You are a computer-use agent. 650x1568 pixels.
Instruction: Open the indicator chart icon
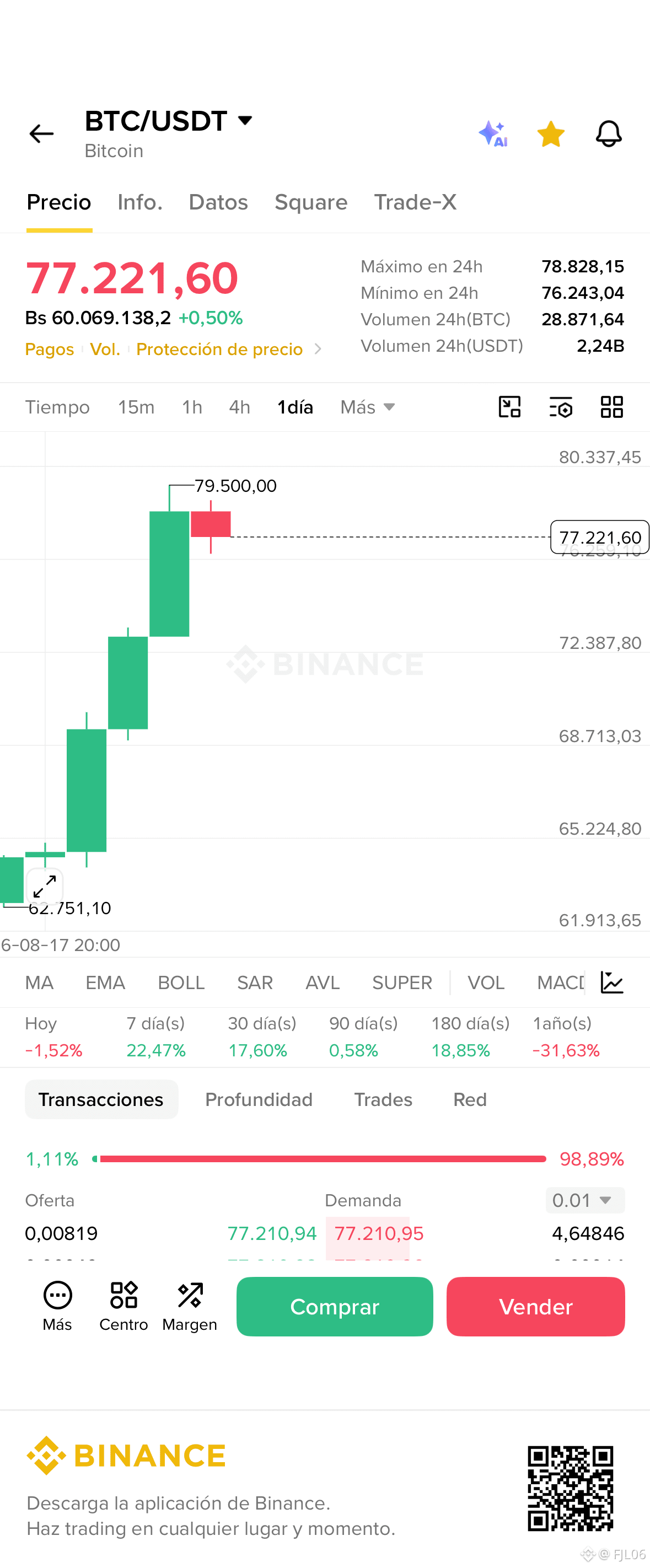611,982
